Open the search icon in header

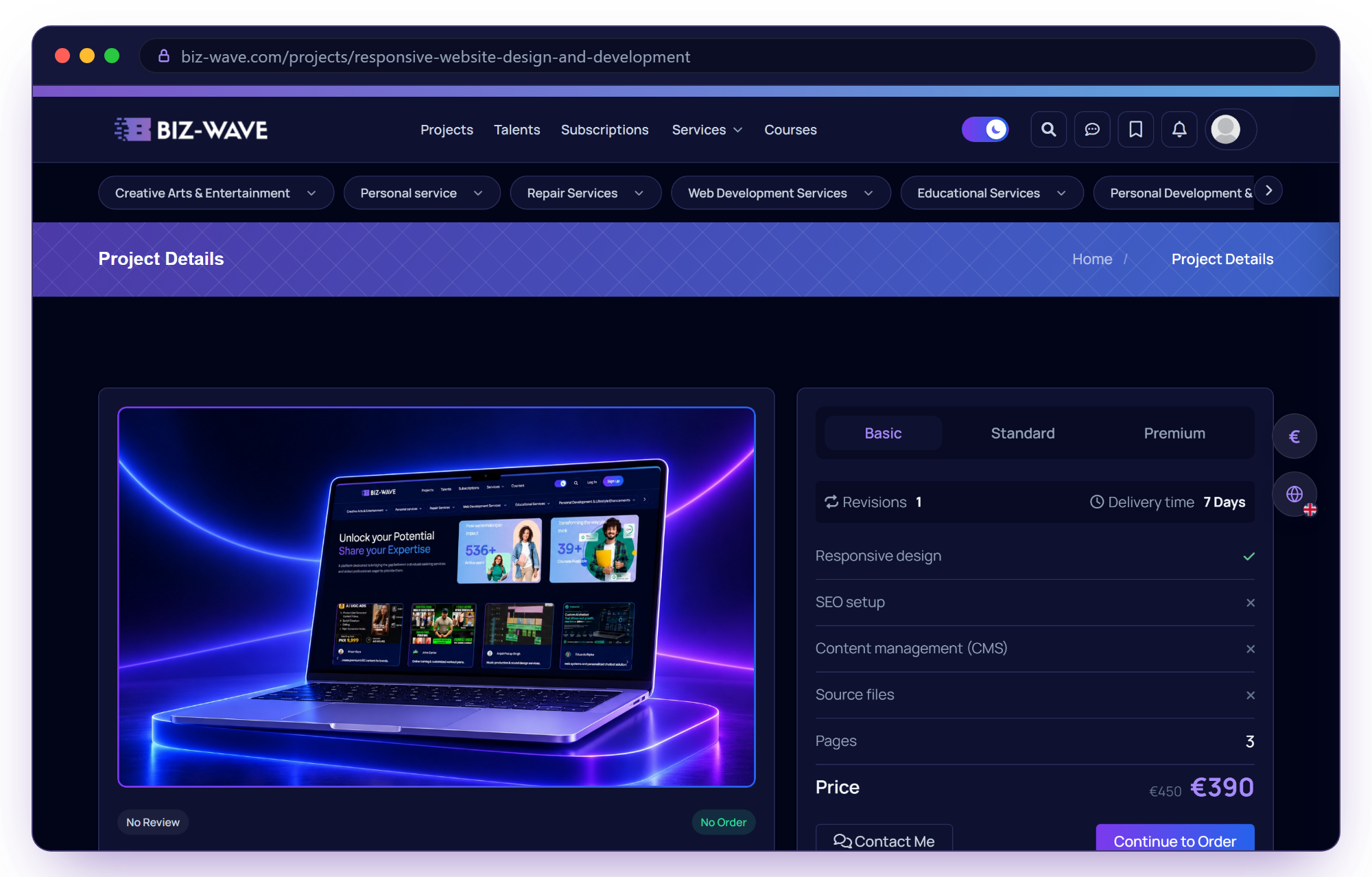tap(1048, 129)
